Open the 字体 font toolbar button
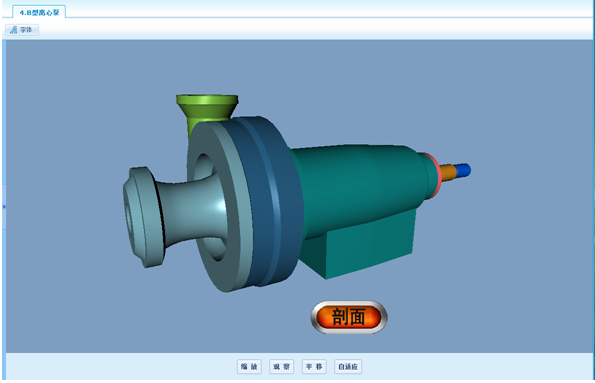 point(22,30)
